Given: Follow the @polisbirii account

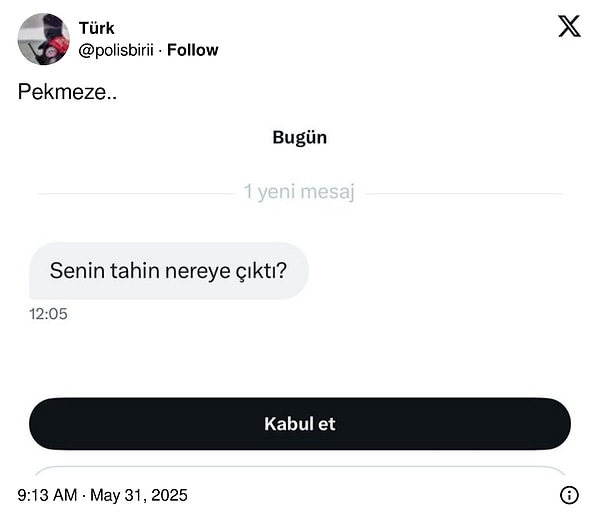Looking at the screenshot, I should coord(192,50).
